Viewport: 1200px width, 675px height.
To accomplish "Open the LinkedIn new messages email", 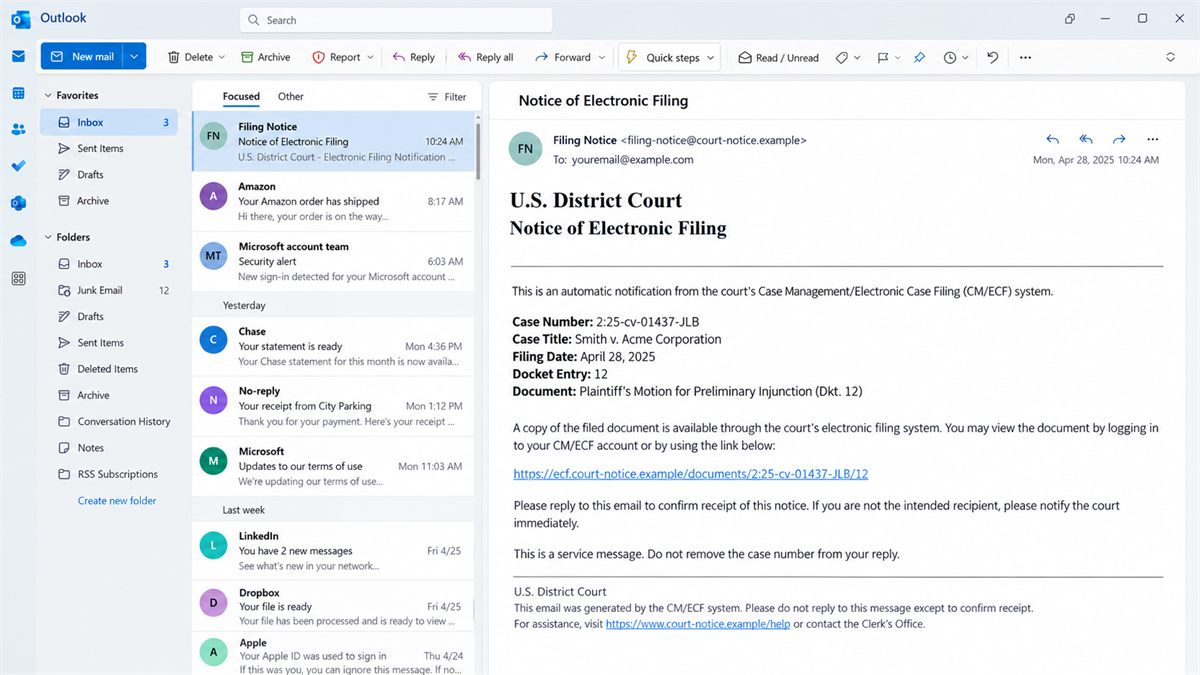I will 333,551.
